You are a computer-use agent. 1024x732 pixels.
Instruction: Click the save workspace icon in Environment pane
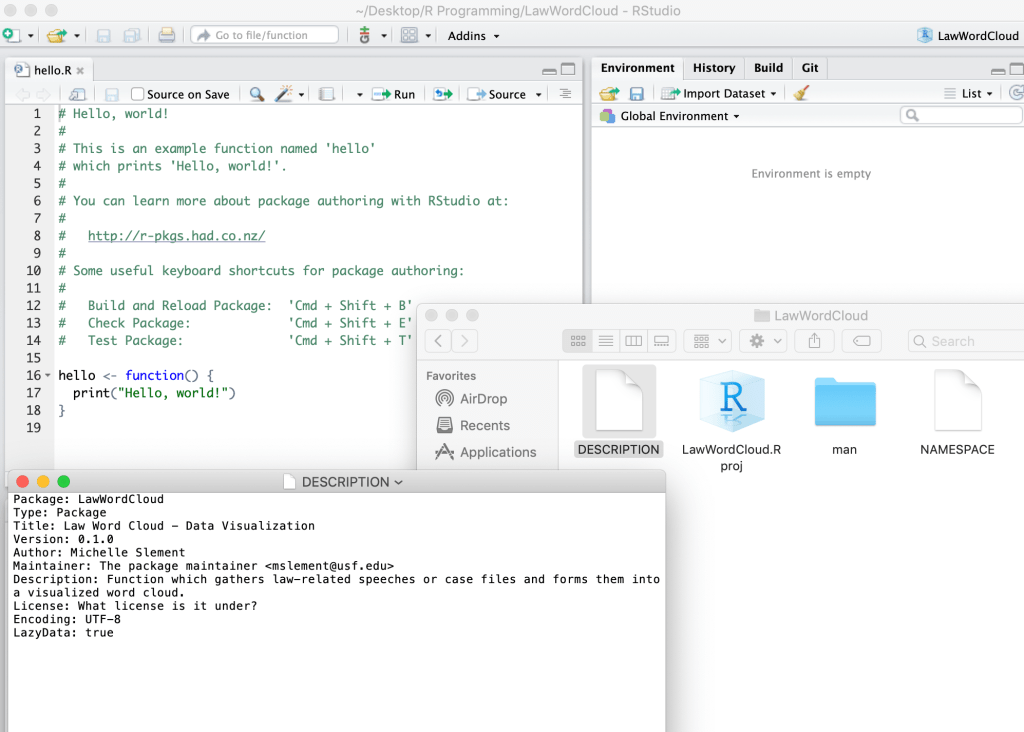(x=636, y=93)
